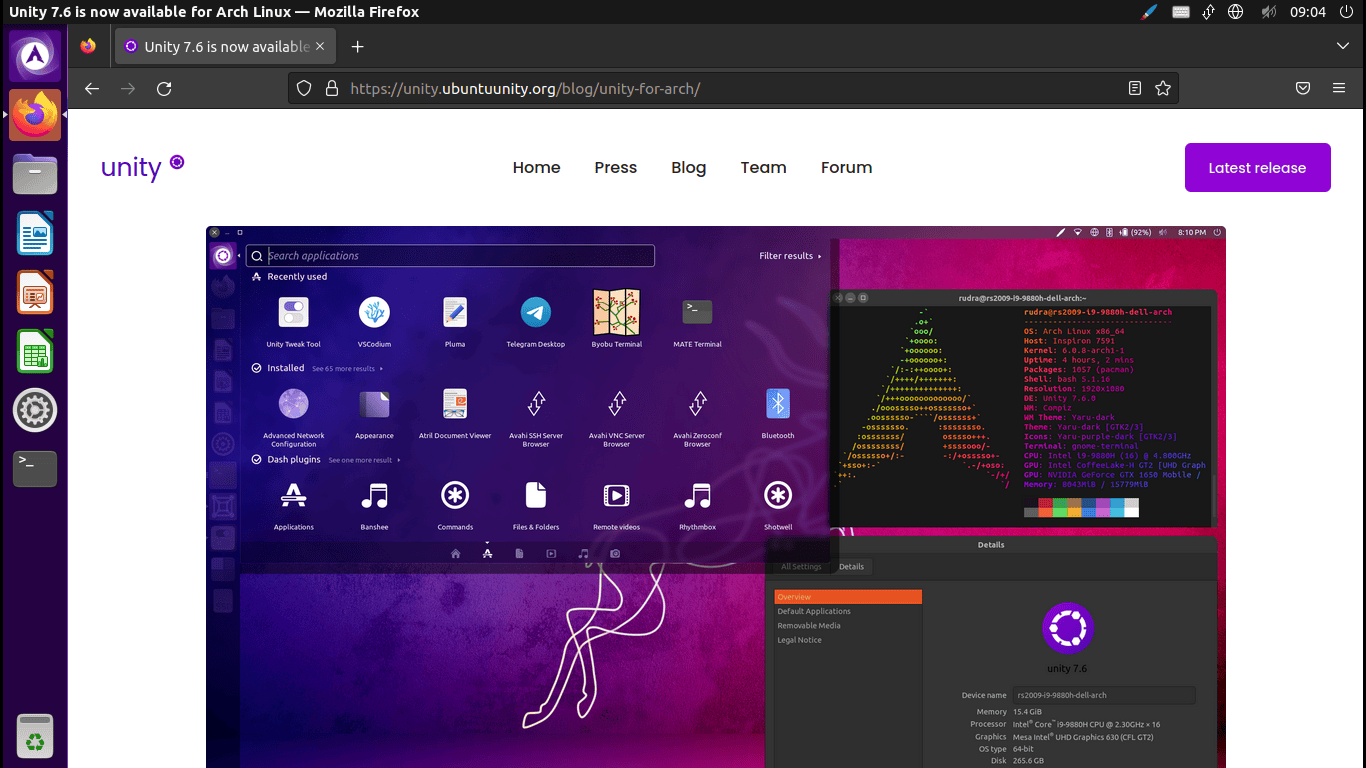1366x768 pixels.
Task: Select the Unity 7.6 browser tab
Action: [x=227, y=47]
